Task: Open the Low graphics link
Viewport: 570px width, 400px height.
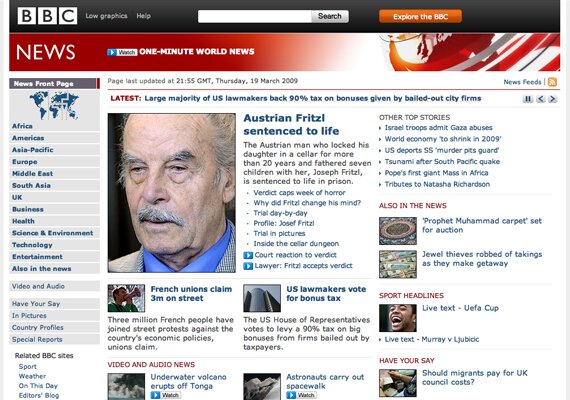Action: pos(107,16)
